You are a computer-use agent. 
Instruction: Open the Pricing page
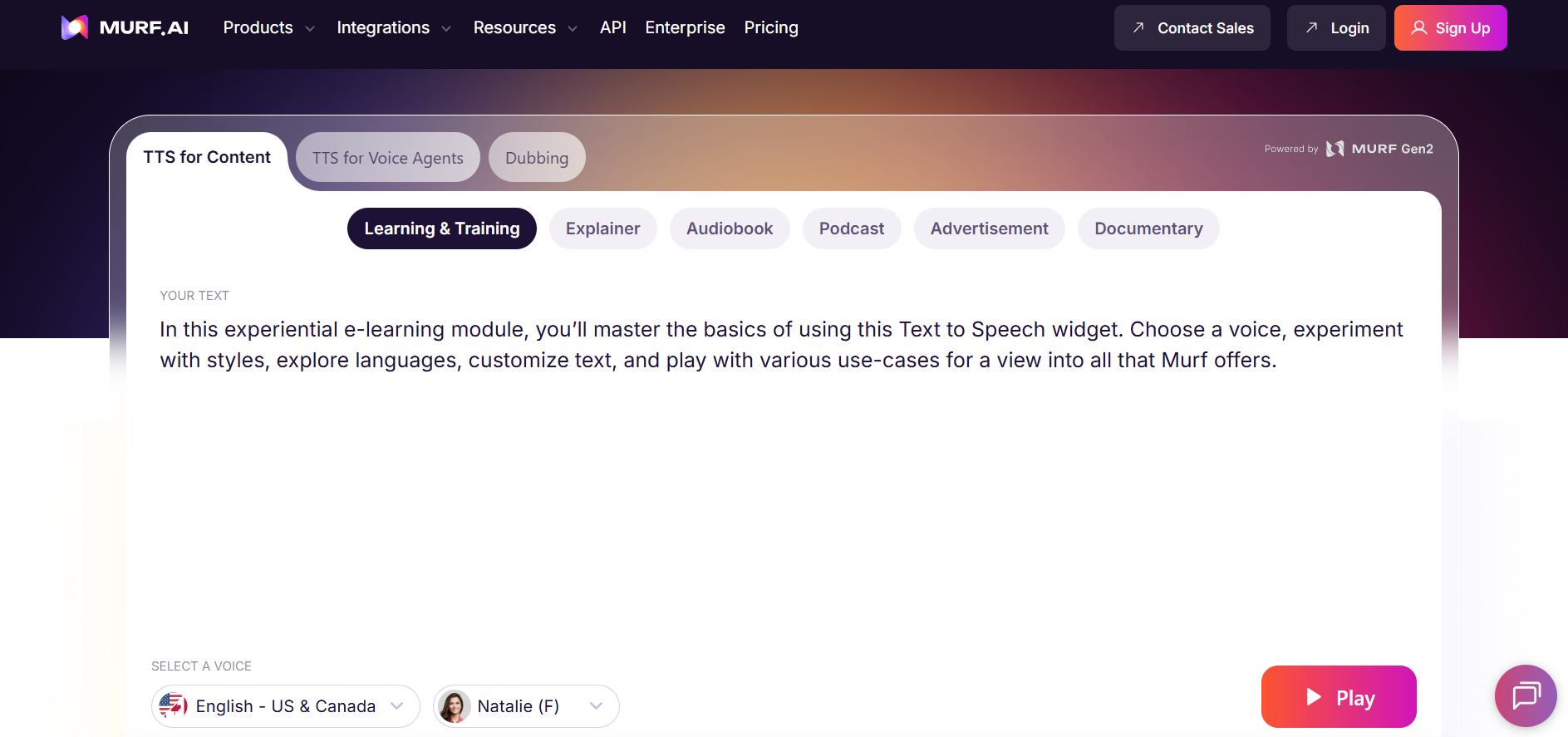coord(771,27)
